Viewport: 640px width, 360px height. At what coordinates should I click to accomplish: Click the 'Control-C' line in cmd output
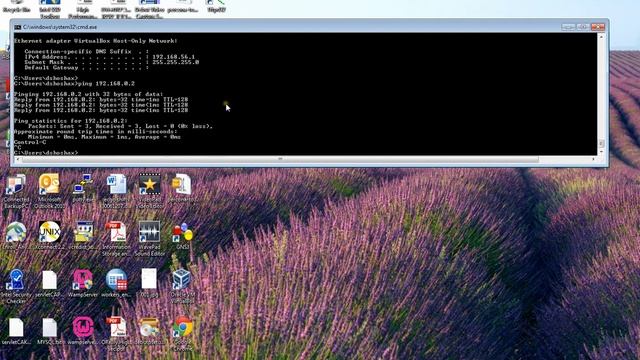point(30,142)
